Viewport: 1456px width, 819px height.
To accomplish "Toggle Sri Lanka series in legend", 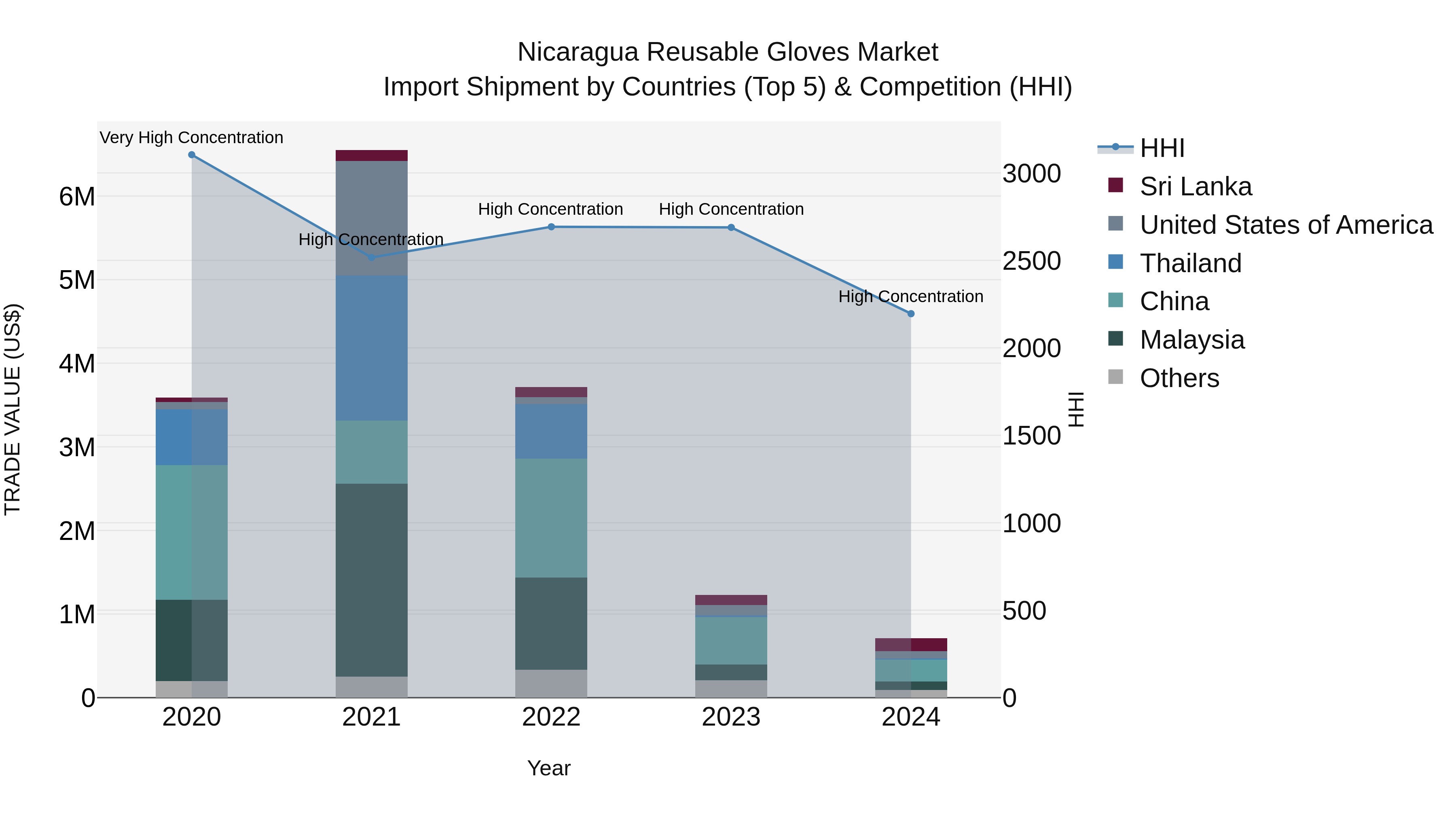I will click(1180, 186).
